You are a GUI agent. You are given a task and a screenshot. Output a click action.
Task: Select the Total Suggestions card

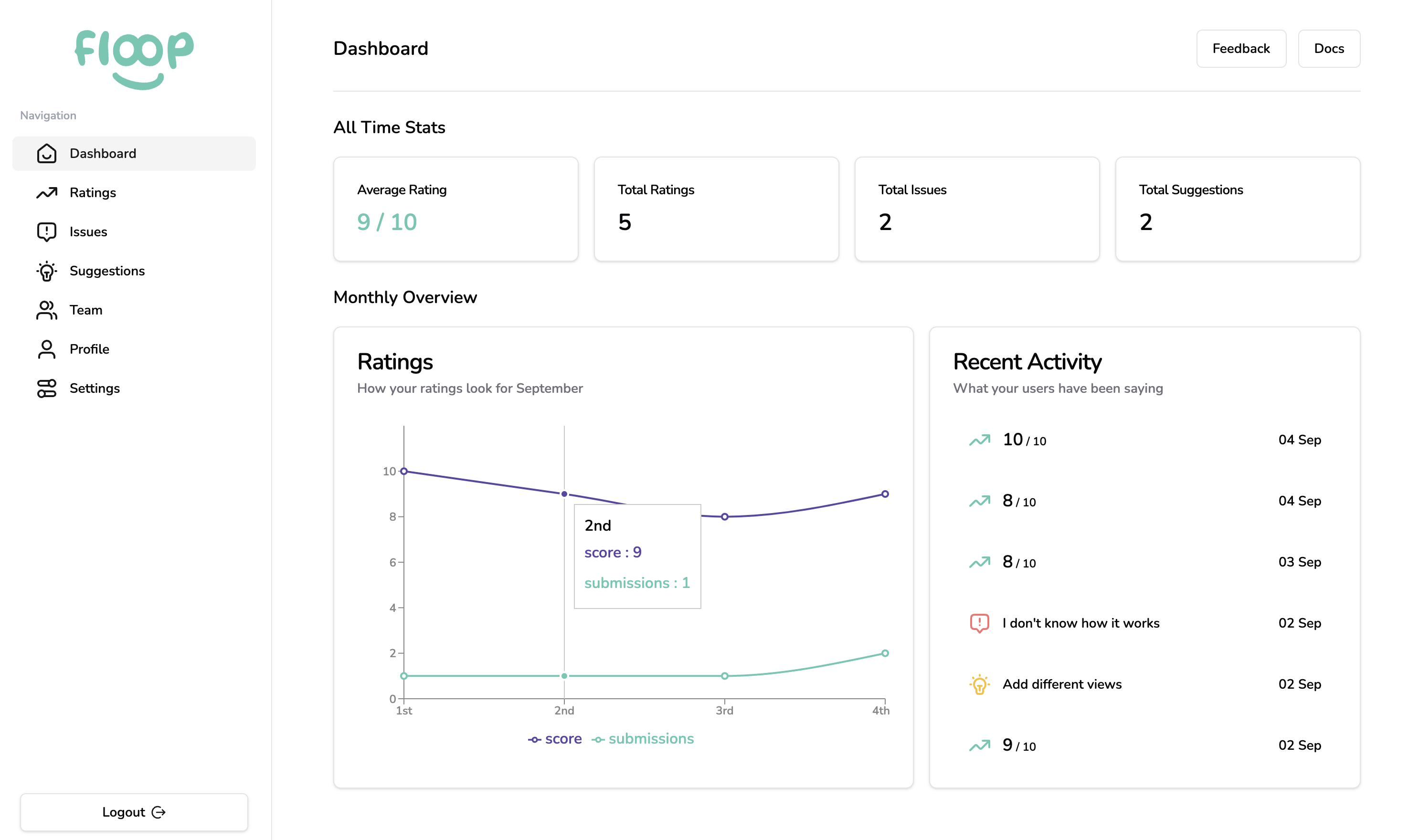[1238, 209]
